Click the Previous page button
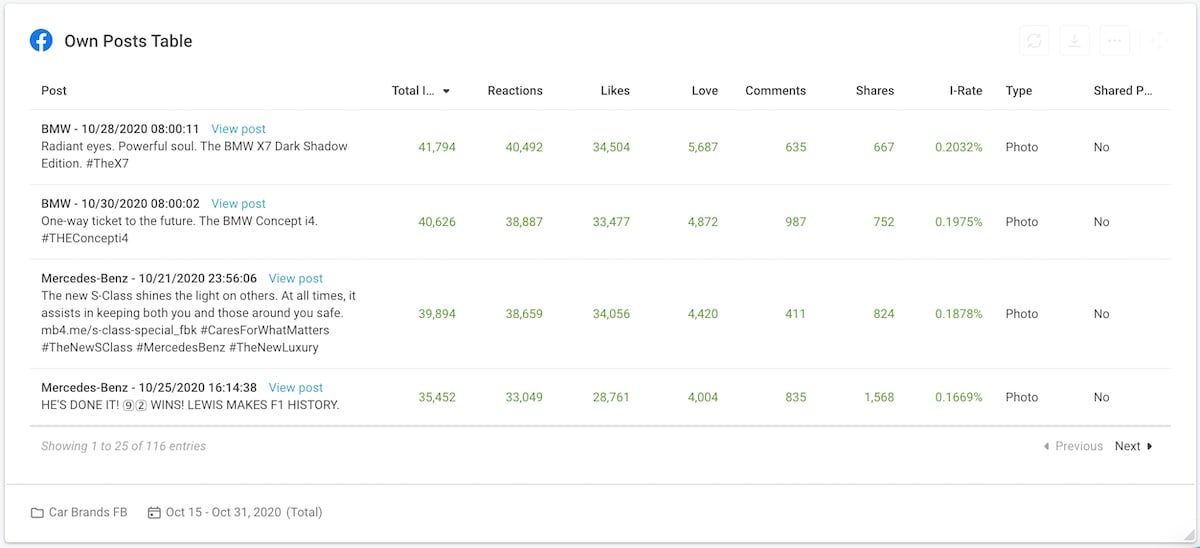 point(1073,447)
